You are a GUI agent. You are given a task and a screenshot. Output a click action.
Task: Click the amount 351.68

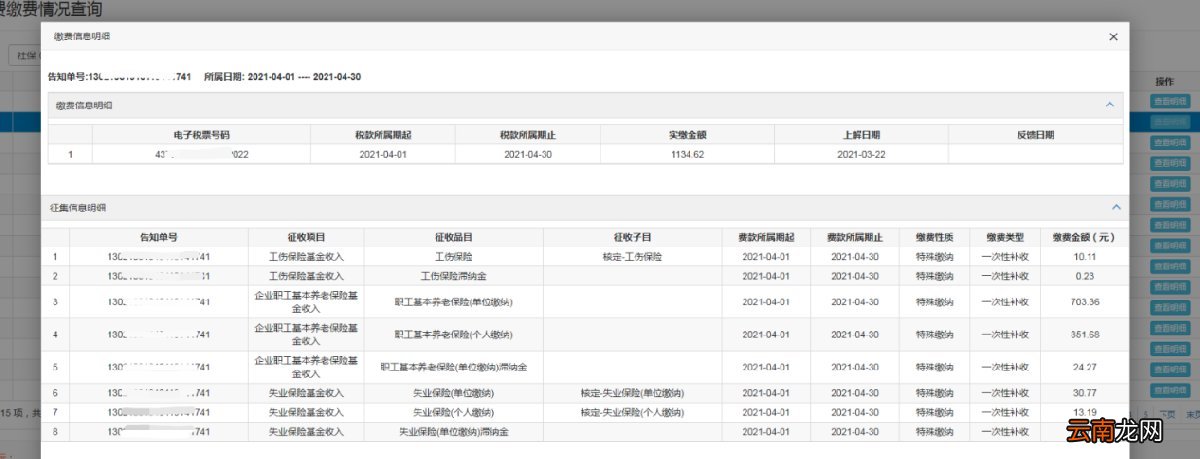click(x=1083, y=334)
